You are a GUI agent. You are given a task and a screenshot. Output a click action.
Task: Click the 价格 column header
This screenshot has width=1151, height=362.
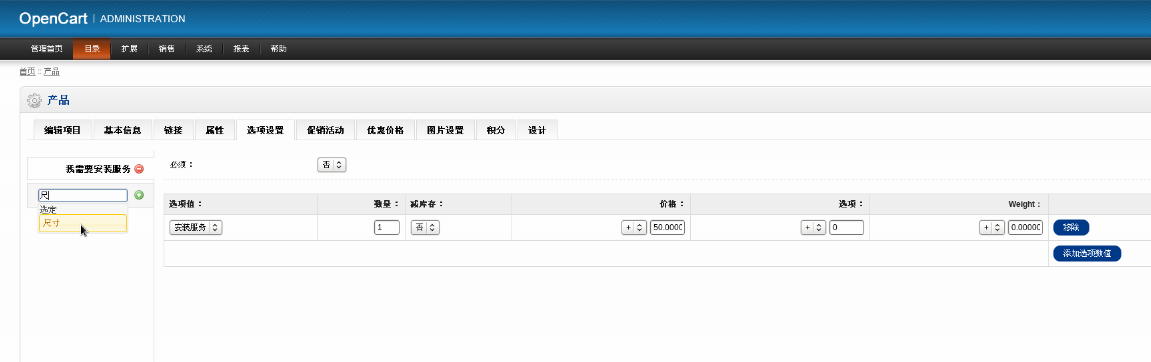(672, 203)
